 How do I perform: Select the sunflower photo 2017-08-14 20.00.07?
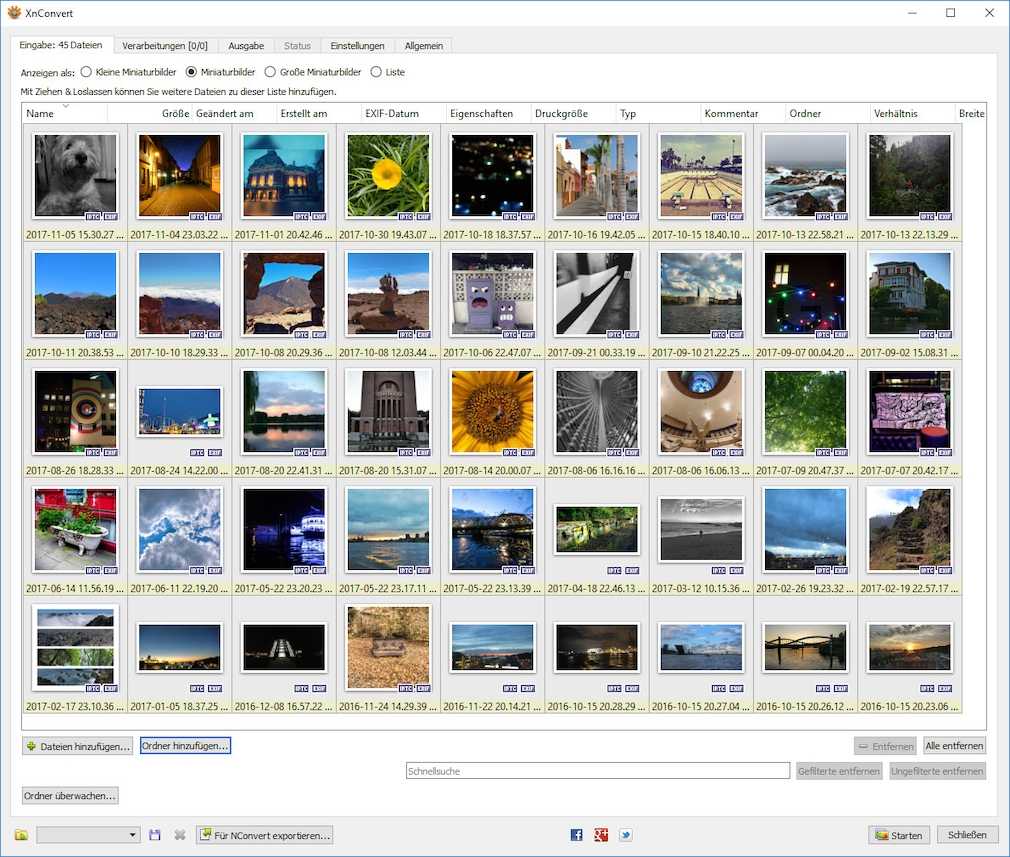(493, 412)
